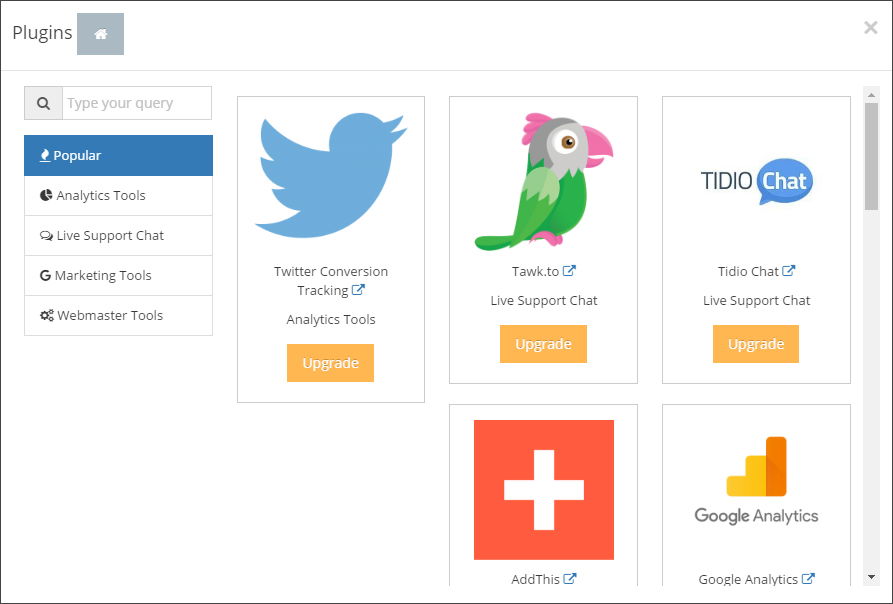The image size is (893, 604).
Task: Click the Tawk.to parrot logo
Action: click(543, 181)
